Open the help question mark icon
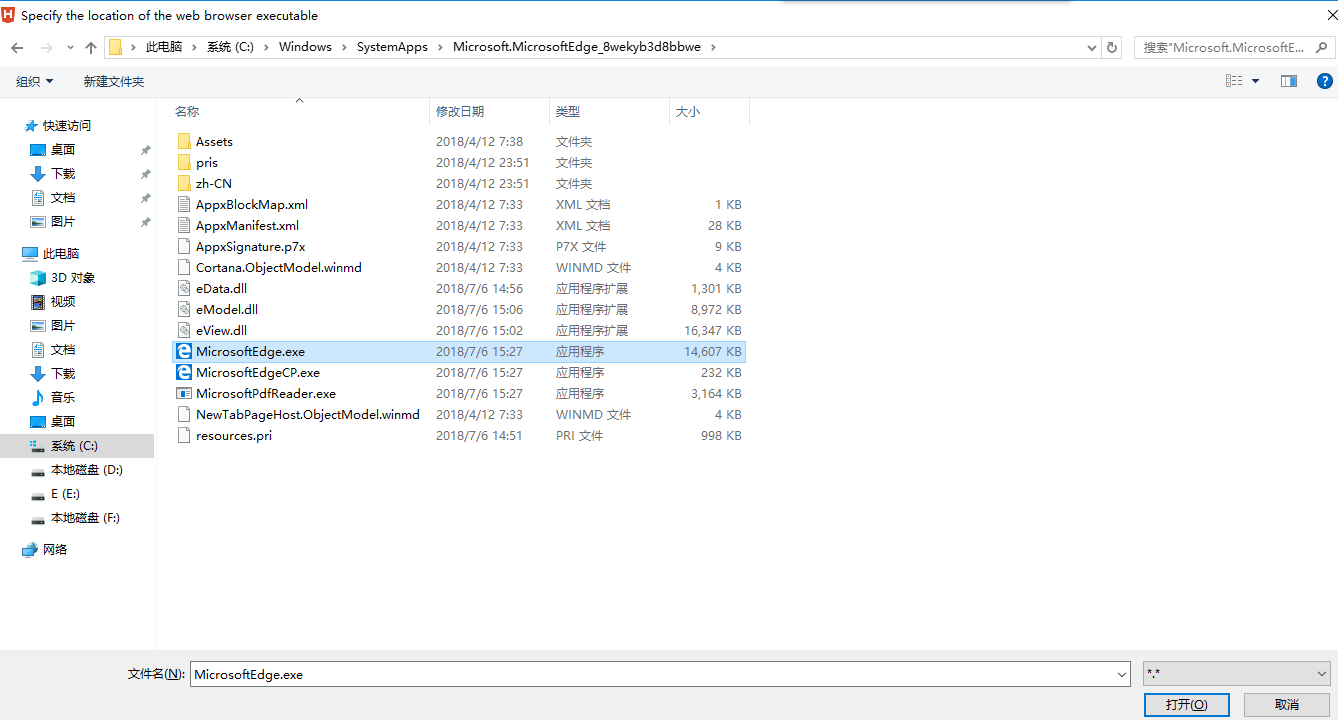Screen dimensions: 1338x720 click(x=1323, y=81)
